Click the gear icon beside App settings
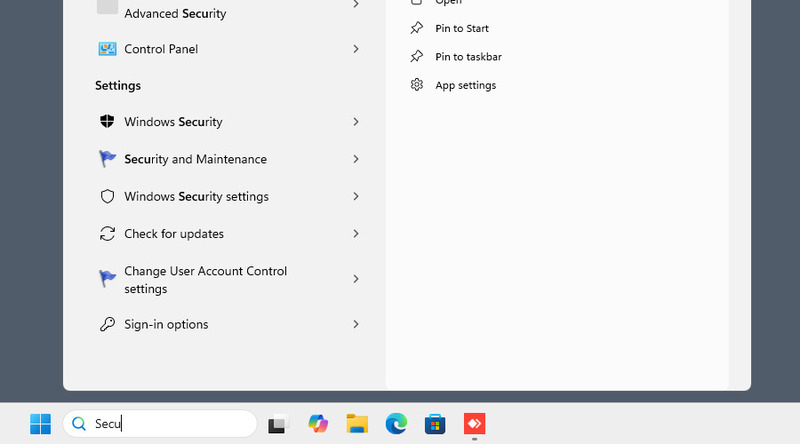 pos(417,85)
